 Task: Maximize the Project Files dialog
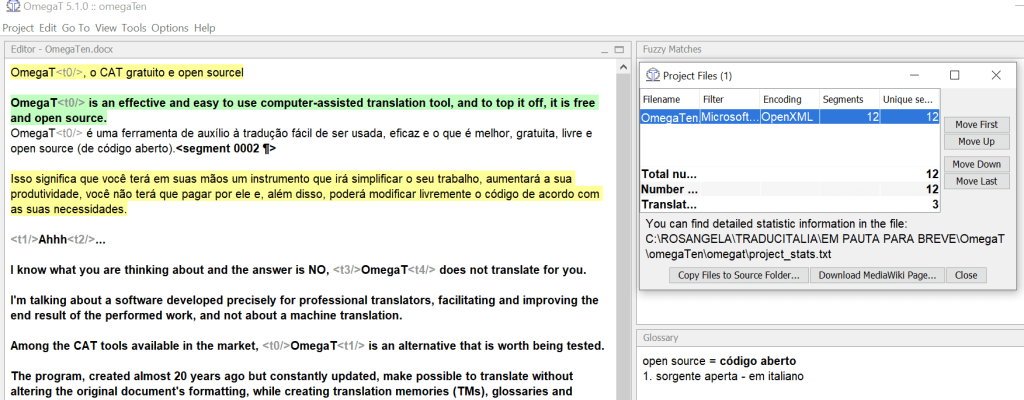coord(954,76)
